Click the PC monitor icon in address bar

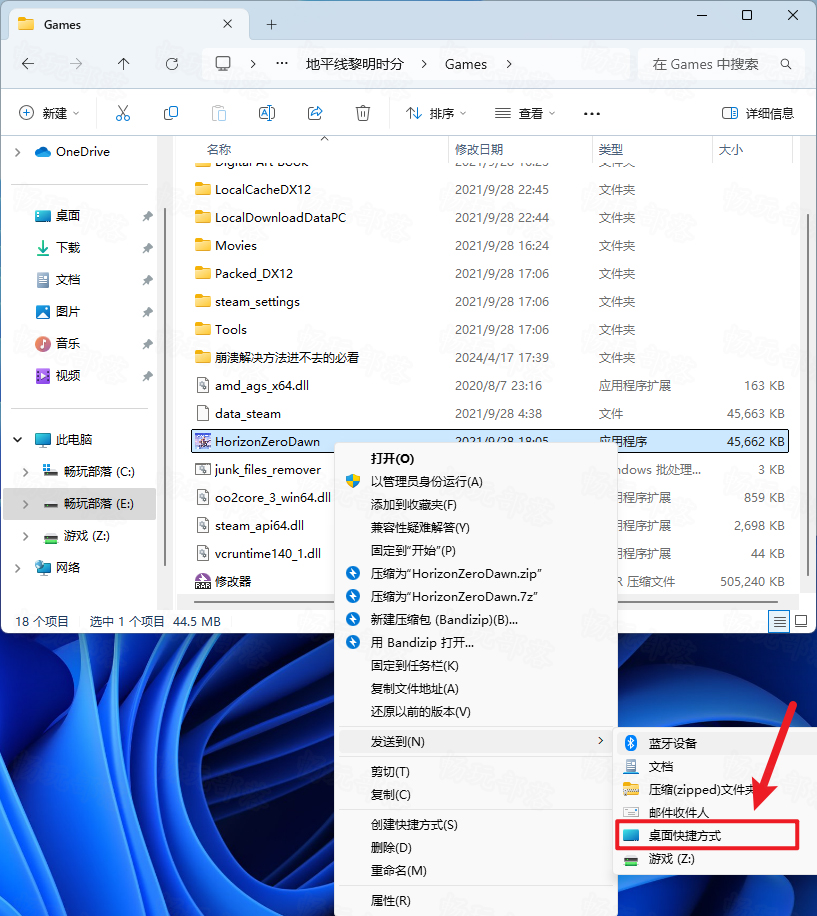point(223,64)
